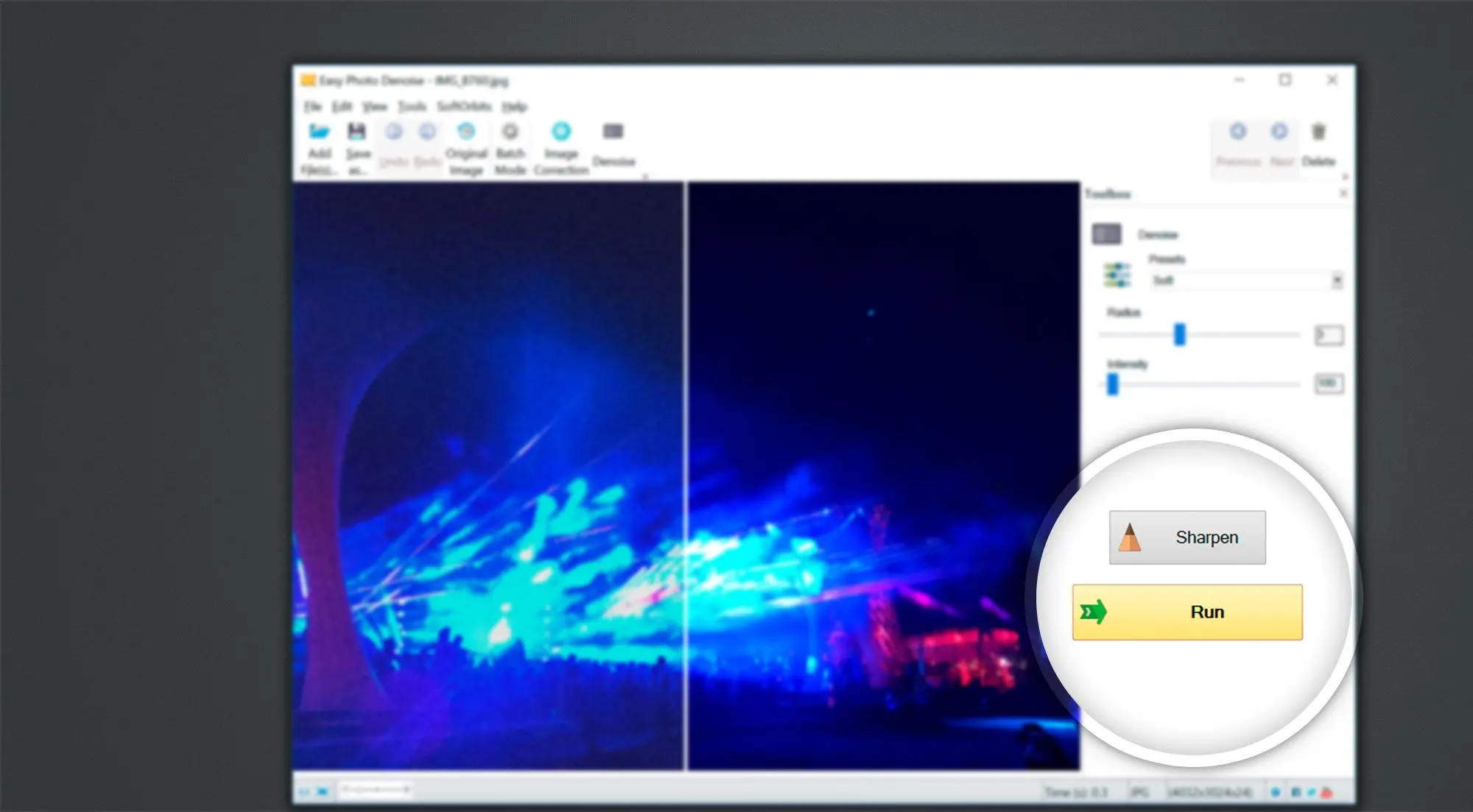1473x812 pixels.
Task: Click the Denoise icon in Toolbox panel
Action: click(x=1106, y=234)
